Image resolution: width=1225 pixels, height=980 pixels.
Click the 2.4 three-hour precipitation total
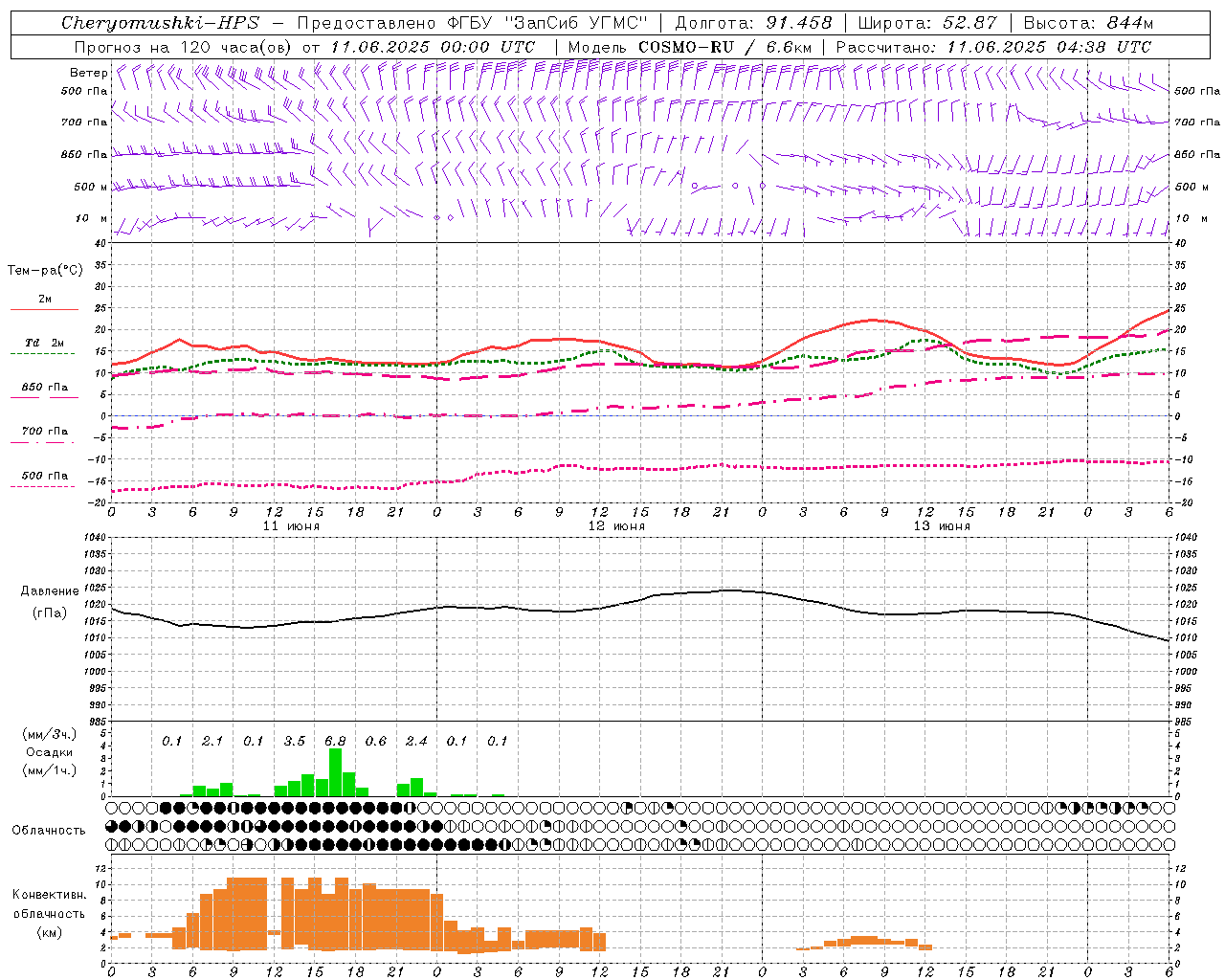click(416, 742)
